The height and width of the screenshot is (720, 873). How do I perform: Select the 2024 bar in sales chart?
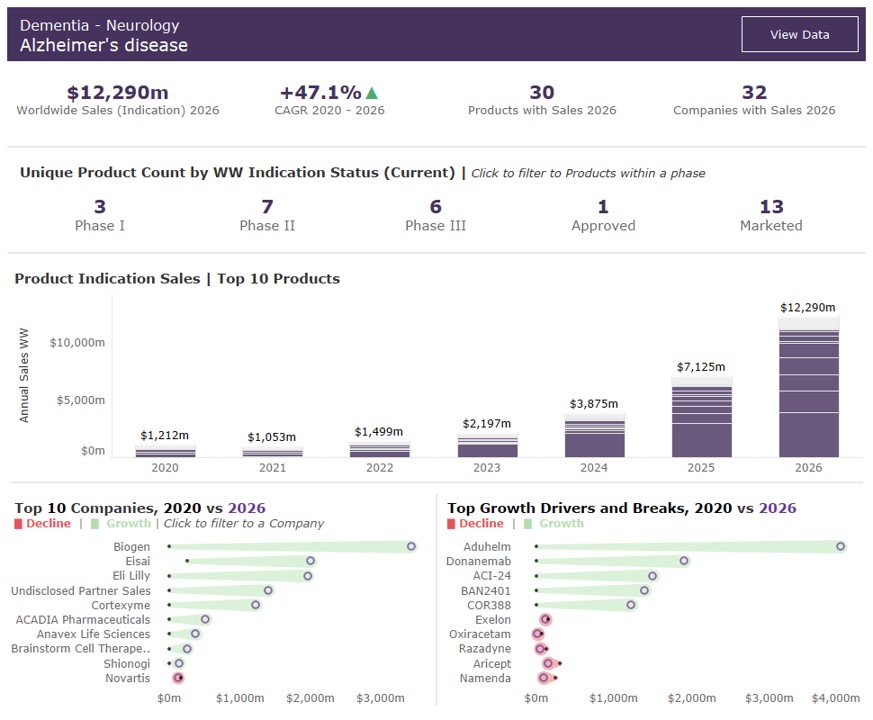(x=594, y=438)
